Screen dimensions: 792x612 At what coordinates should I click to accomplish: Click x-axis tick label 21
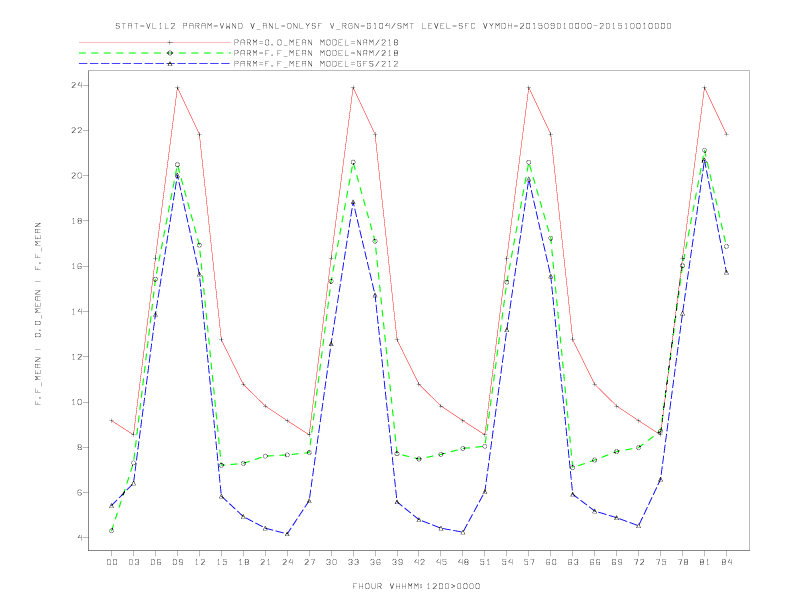265,562
